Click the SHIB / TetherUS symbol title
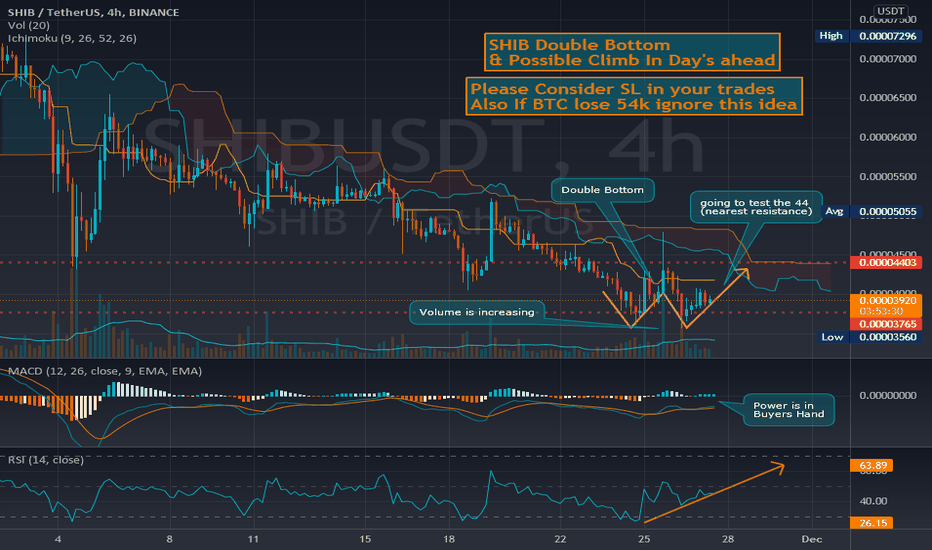The image size is (932, 550). pyautogui.click(x=93, y=12)
